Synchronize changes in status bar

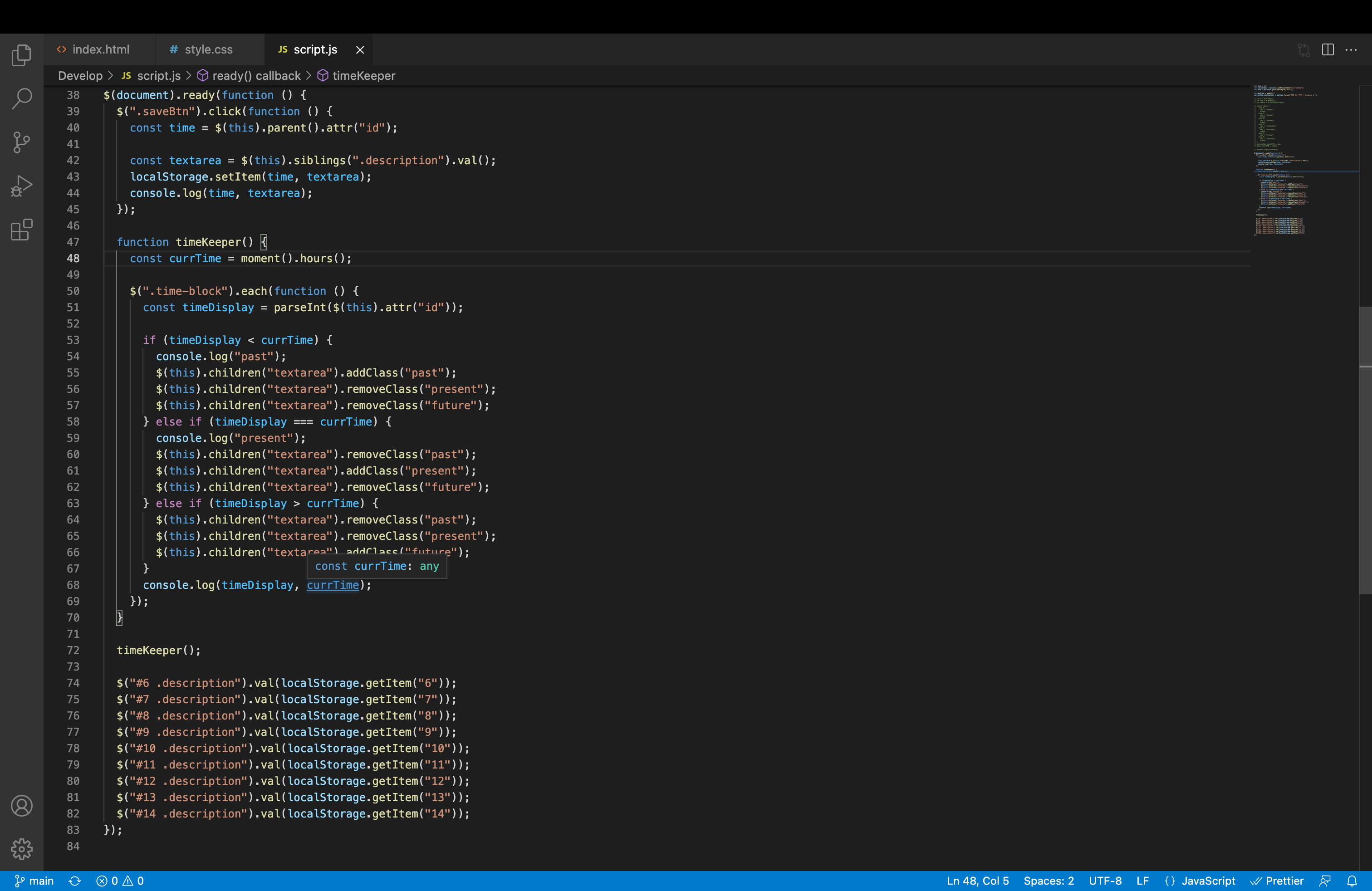(x=75, y=881)
